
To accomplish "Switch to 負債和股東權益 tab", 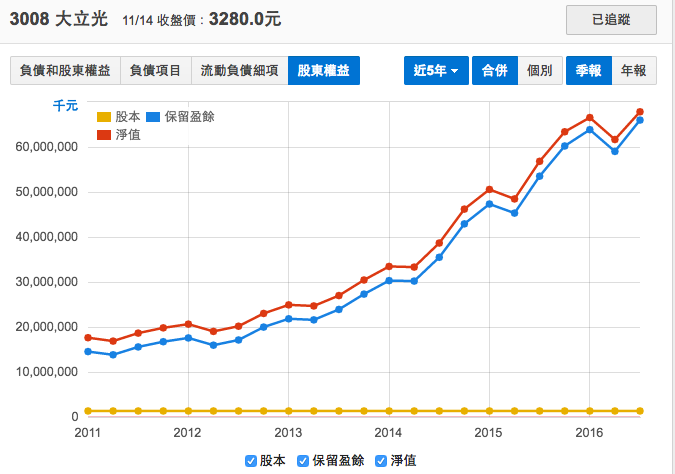I will pyautogui.click(x=65, y=70).
